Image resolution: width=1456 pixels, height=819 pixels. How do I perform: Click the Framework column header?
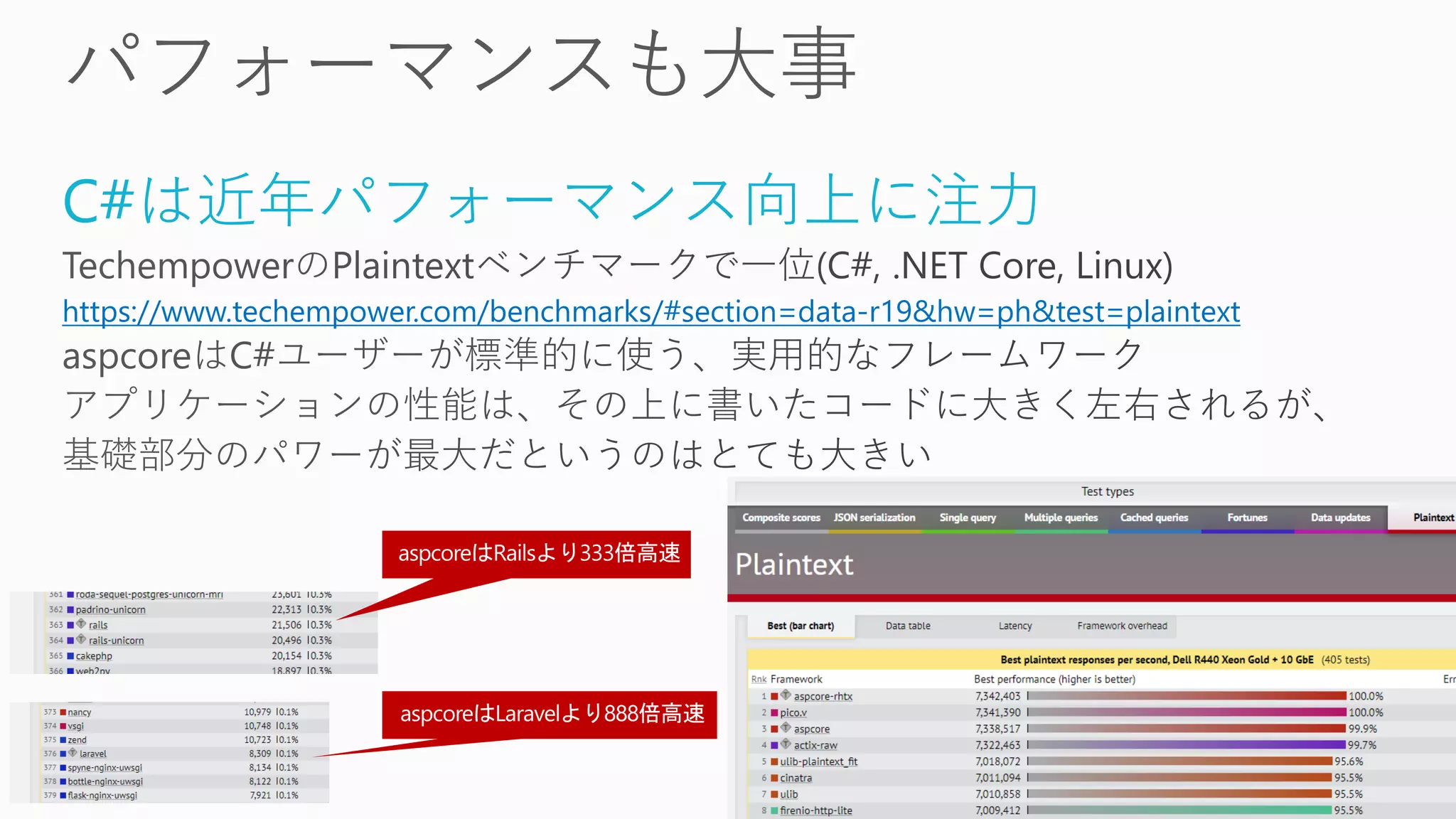click(796, 680)
